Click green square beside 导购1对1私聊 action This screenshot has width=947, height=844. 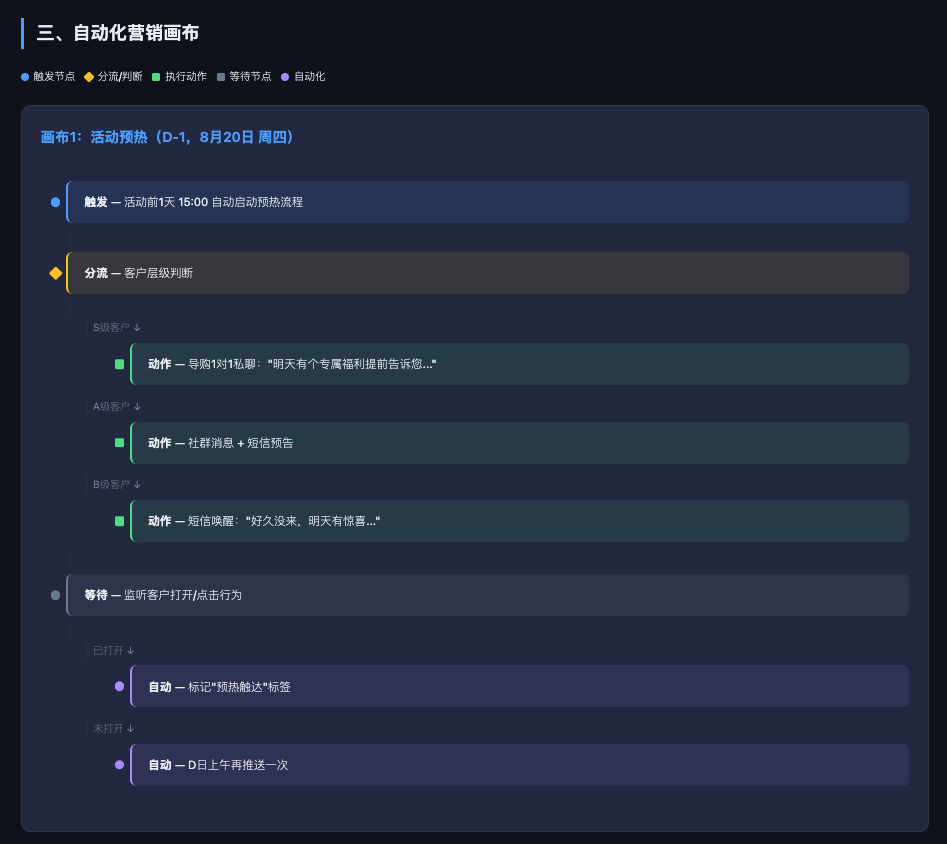120,364
